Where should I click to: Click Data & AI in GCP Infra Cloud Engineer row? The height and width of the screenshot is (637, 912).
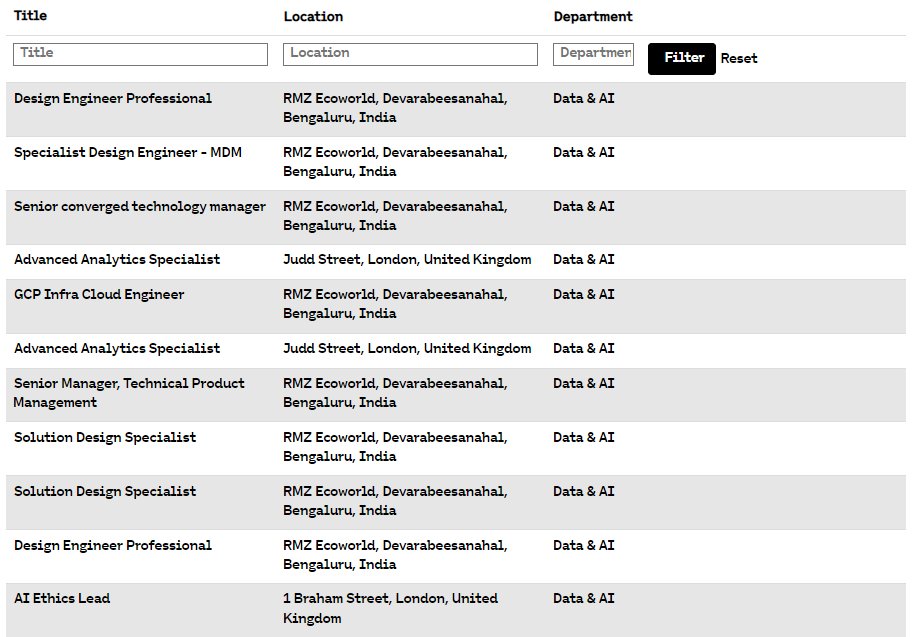pyautogui.click(x=583, y=294)
